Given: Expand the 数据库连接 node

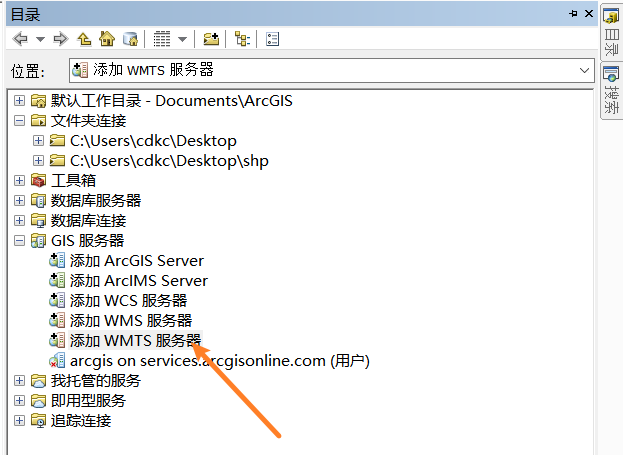Looking at the screenshot, I should coord(19,220).
